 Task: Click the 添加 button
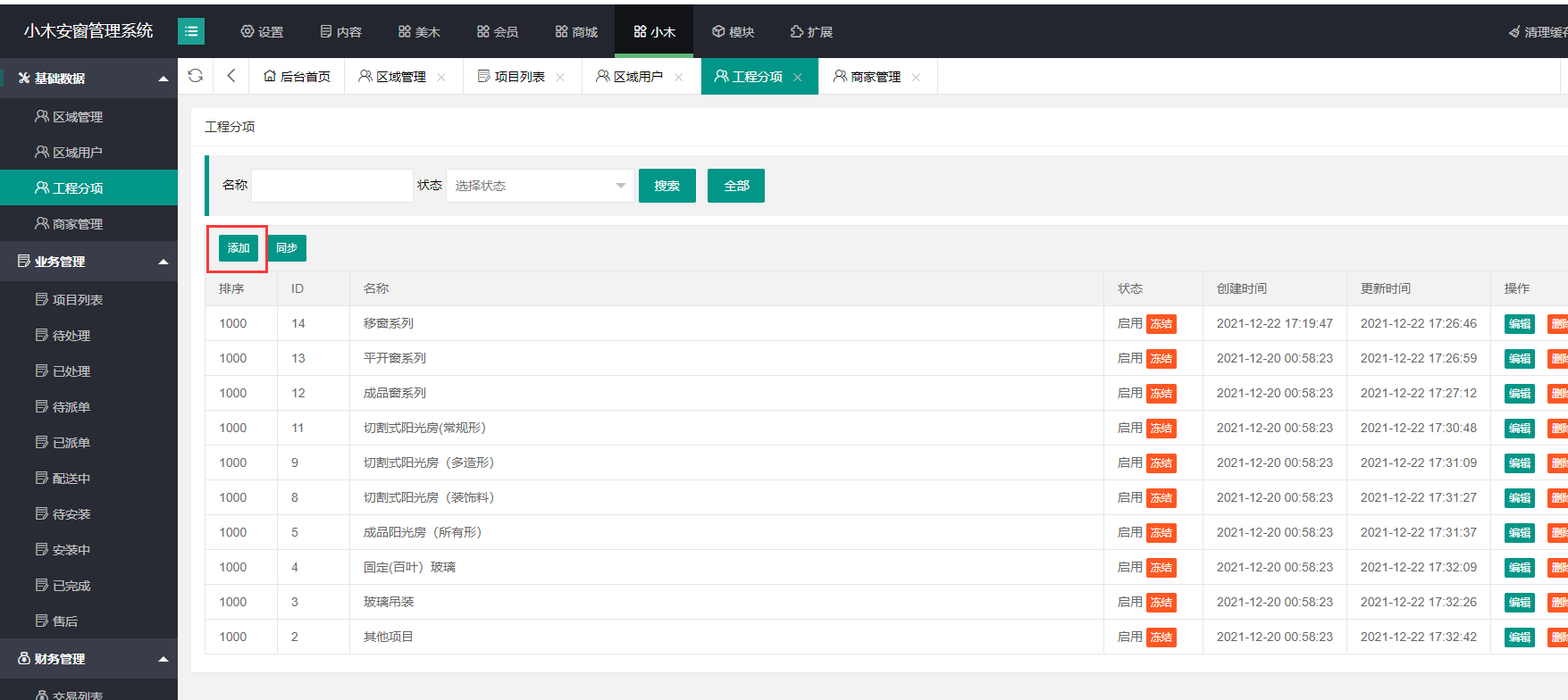[239, 248]
